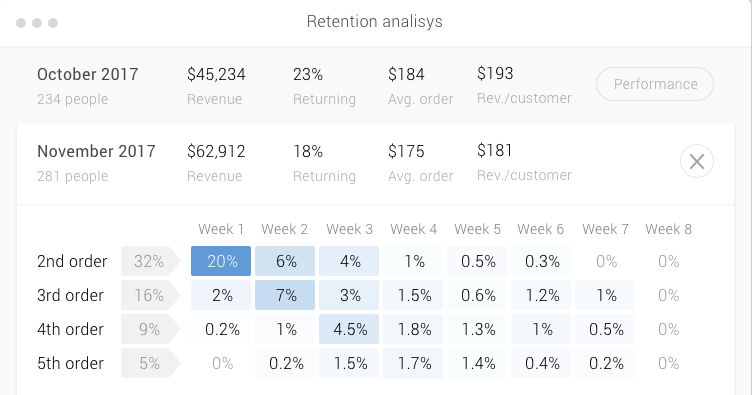Screen dimensions: 752x395
Task: Close the November 2017 expanded panel
Action: point(696,161)
